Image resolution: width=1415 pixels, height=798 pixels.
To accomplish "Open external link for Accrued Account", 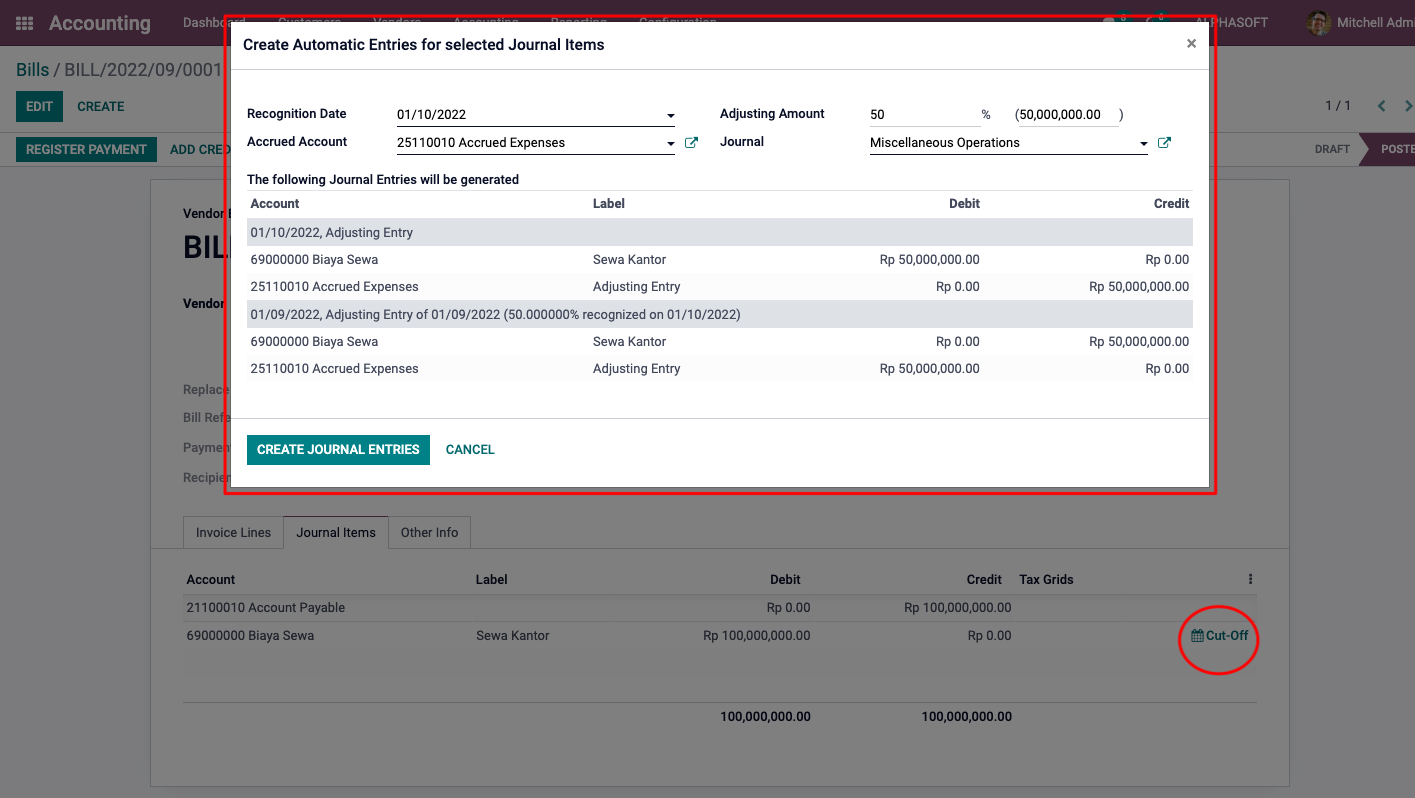I will click(691, 143).
